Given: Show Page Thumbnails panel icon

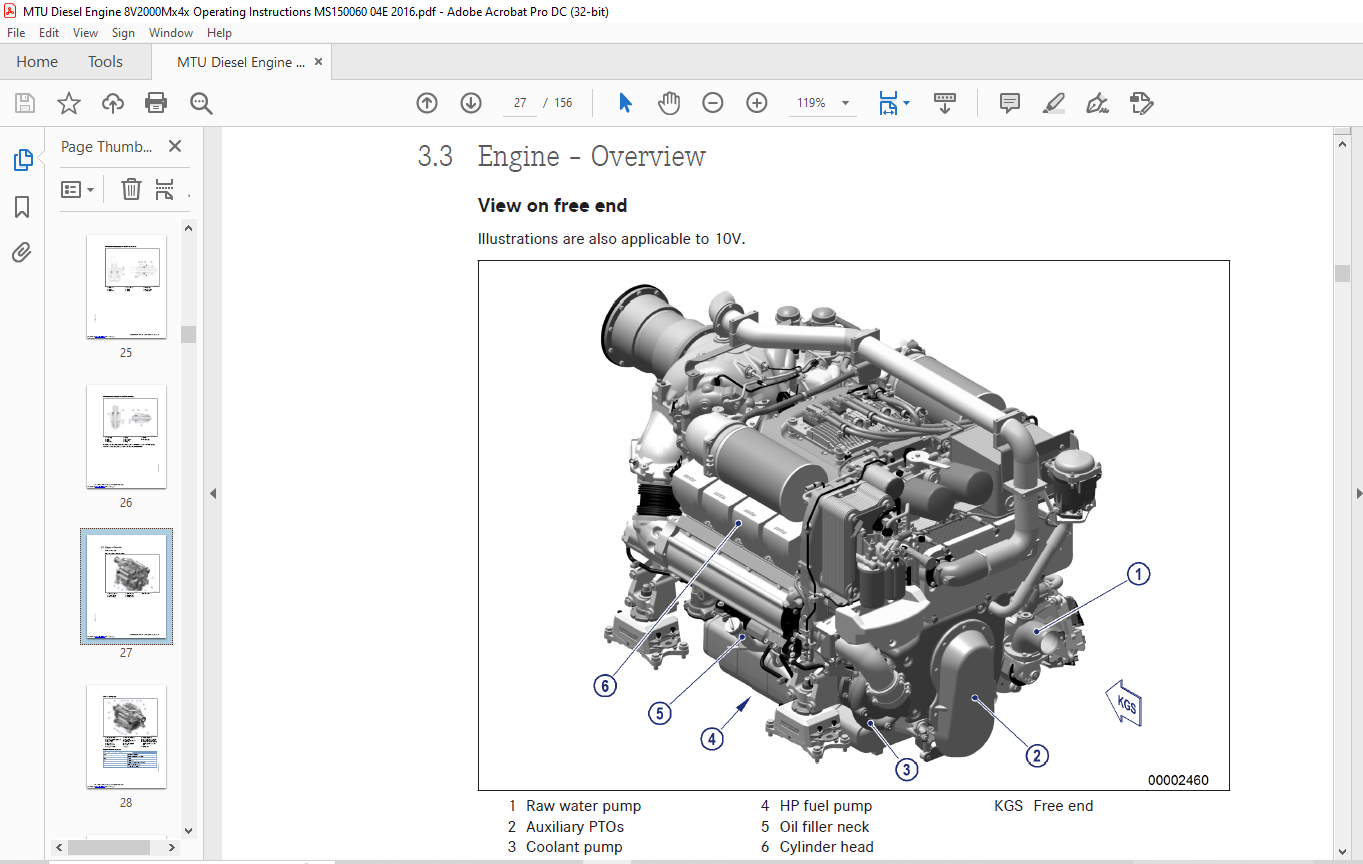Looking at the screenshot, I should coord(22,160).
